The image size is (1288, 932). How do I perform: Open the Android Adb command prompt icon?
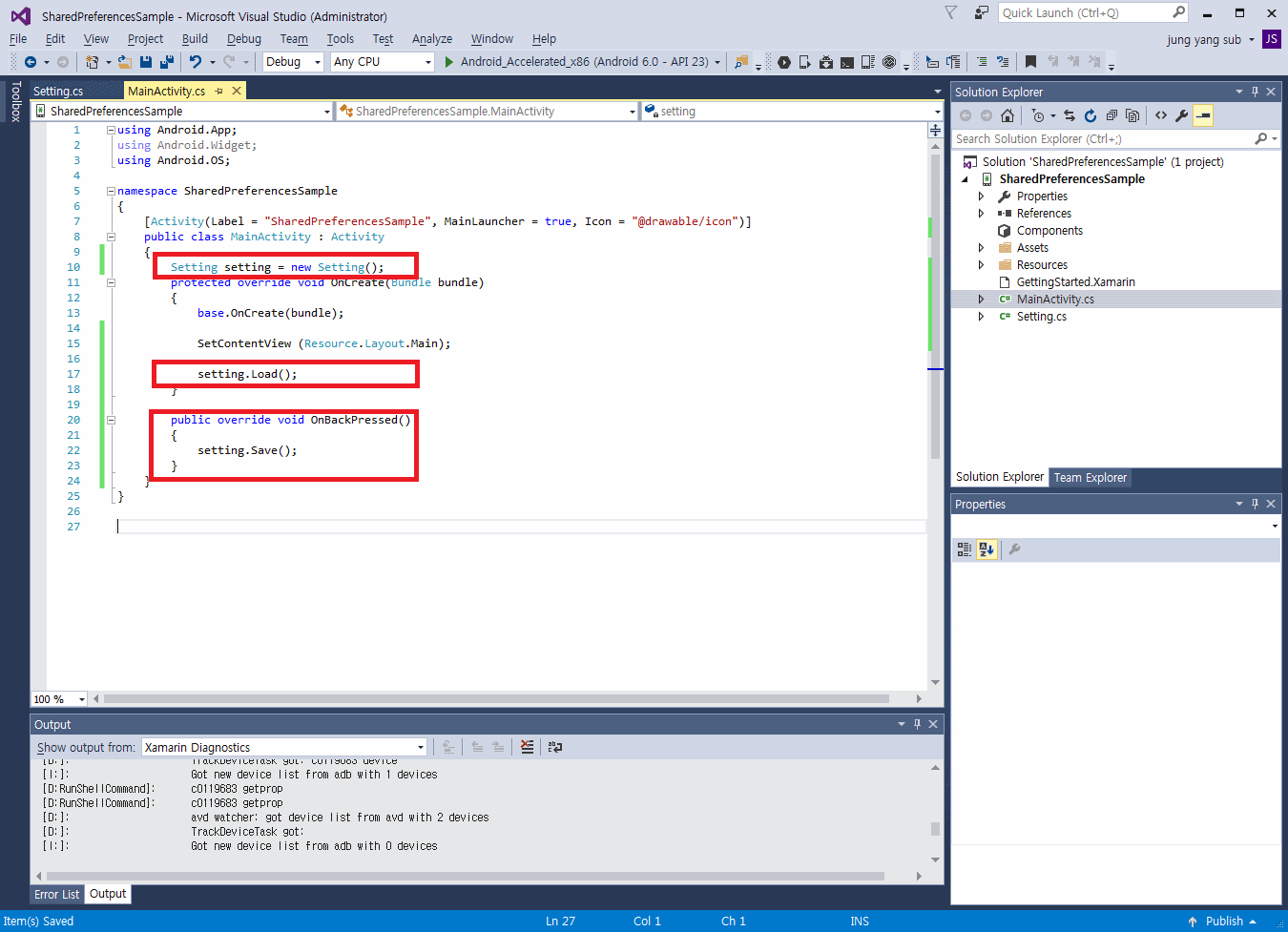coord(847,62)
